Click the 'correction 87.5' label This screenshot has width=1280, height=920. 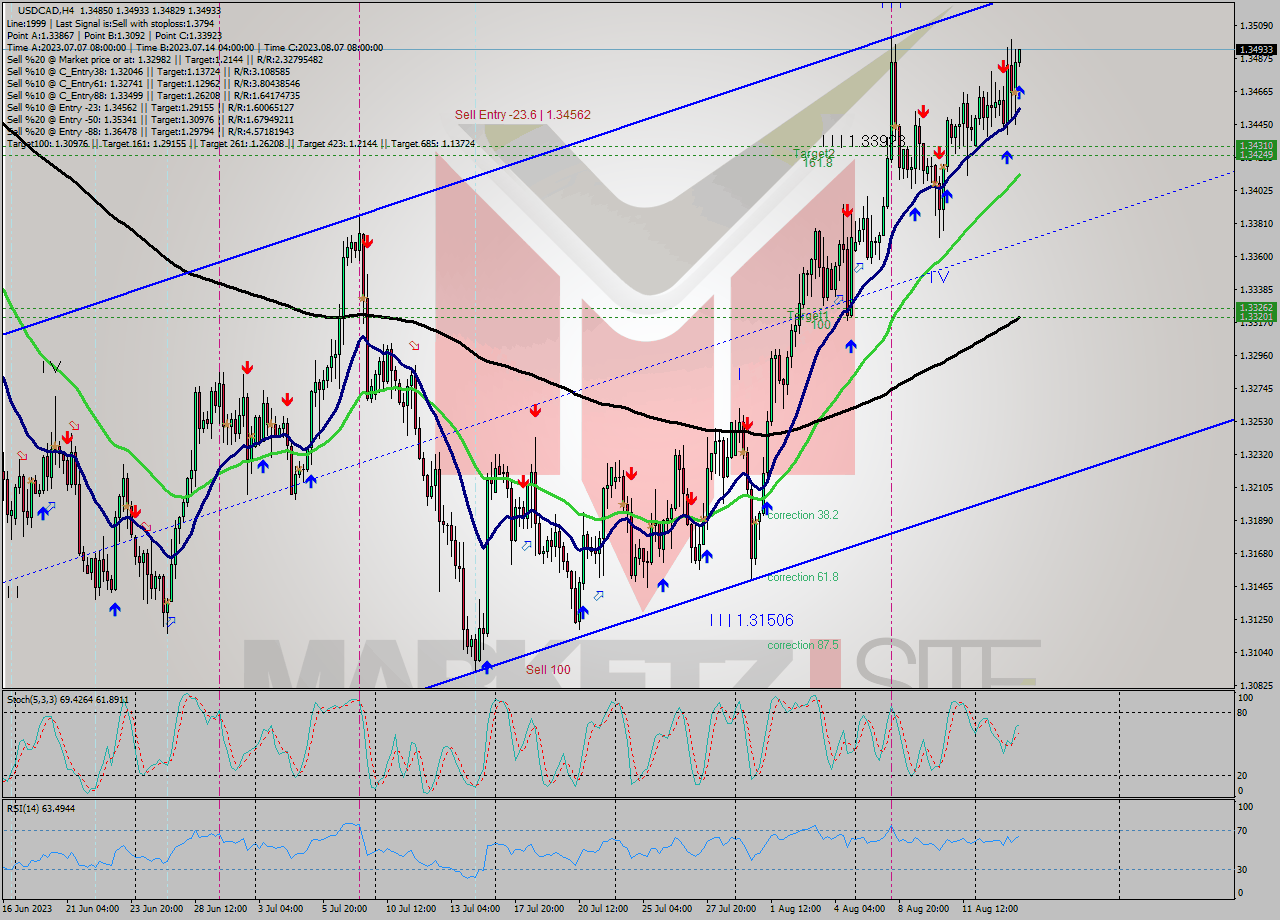tap(802, 645)
